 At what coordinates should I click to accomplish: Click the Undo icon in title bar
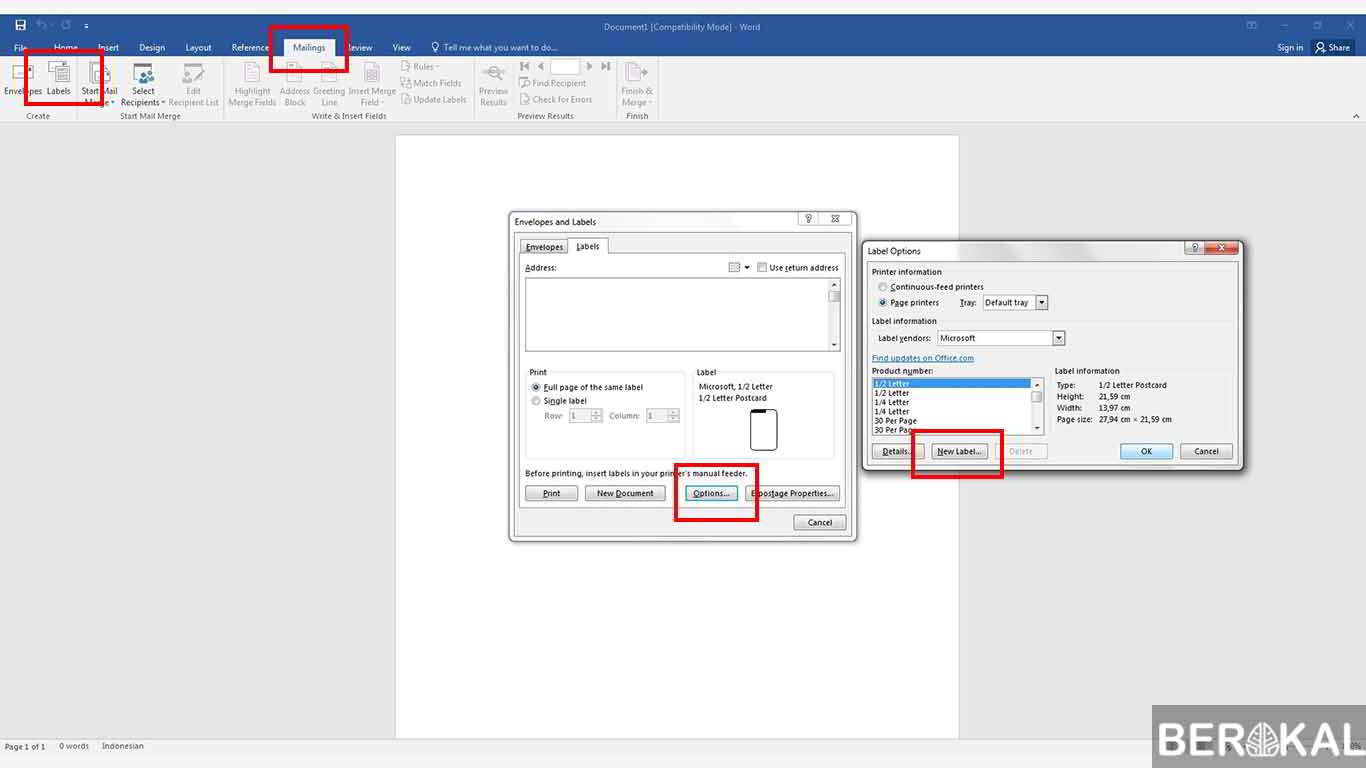[42, 25]
